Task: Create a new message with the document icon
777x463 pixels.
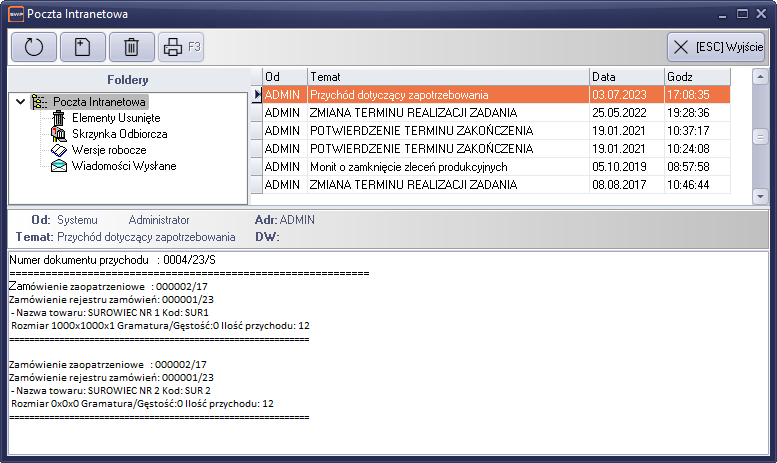Action: (82, 47)
